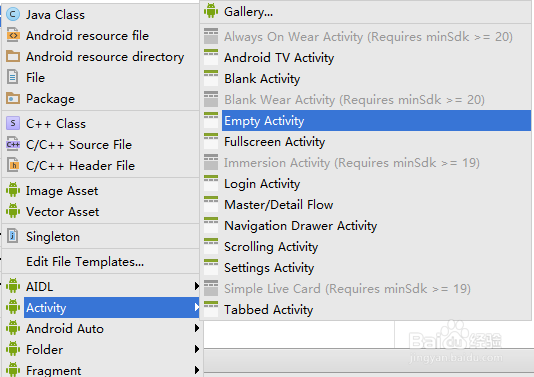Click the Blank Activity template icon

click(x=211, y=78)
